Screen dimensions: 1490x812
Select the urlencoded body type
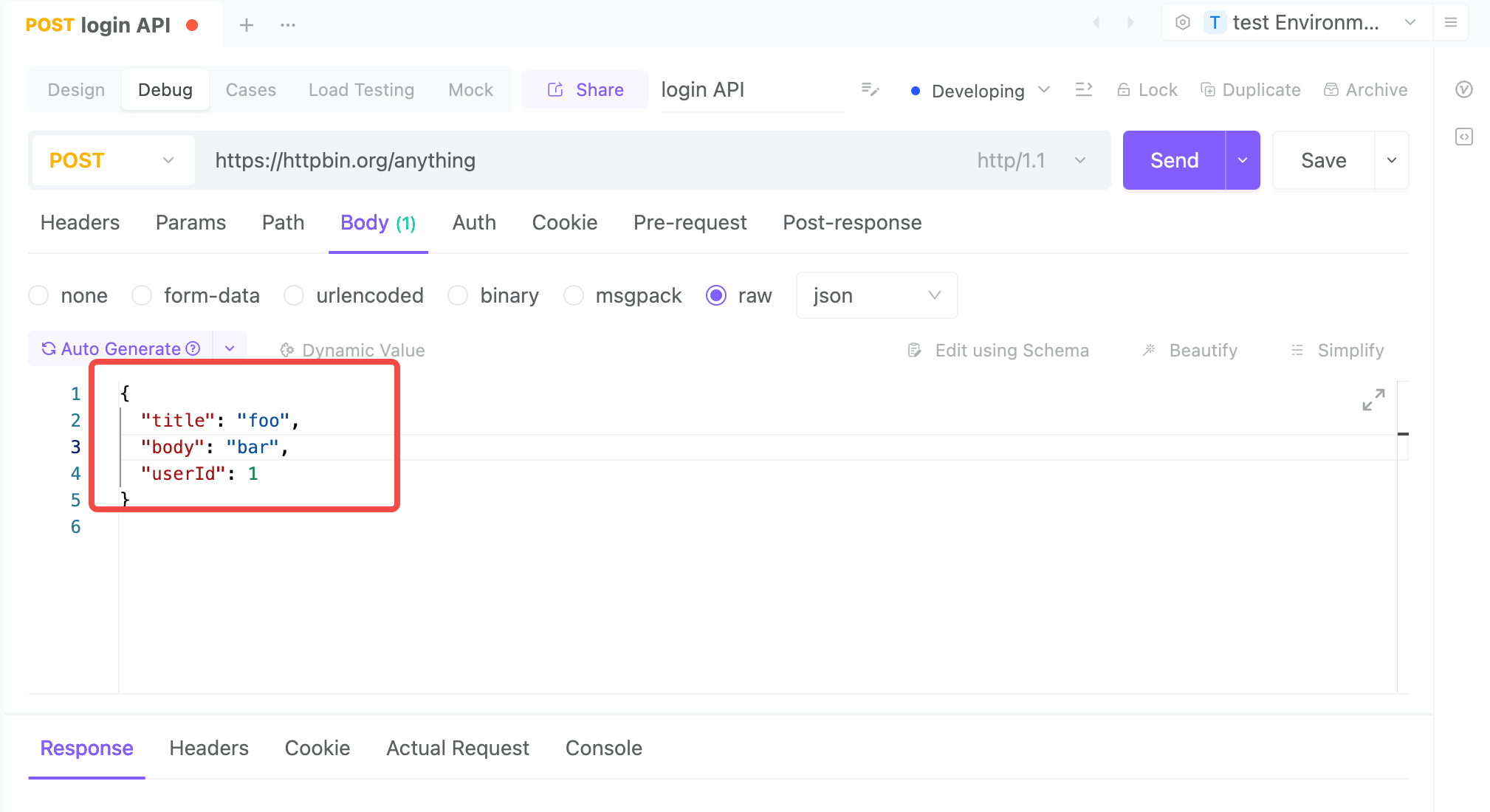click(294, 295)
